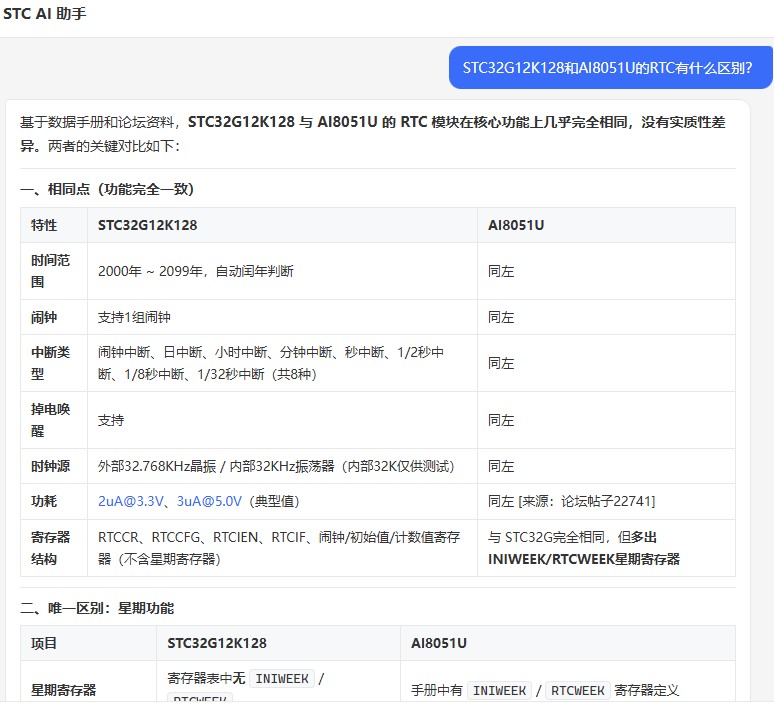Click RTCWEEK code tag in AI8051U column
774x706 pixels.
pyautogui.click(x=578, y=690)
